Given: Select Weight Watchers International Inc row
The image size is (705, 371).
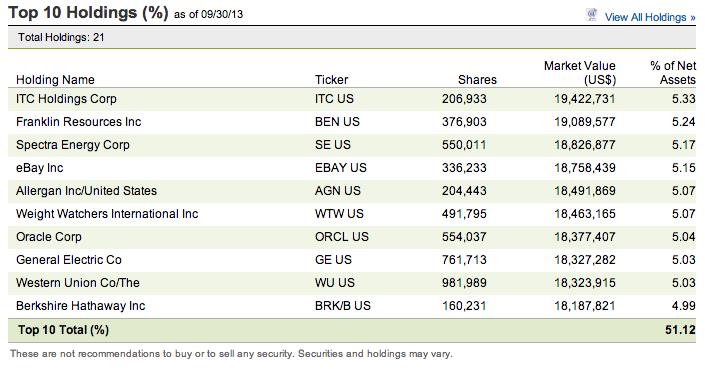Looking at the screenshot, I should click(352, 214).
